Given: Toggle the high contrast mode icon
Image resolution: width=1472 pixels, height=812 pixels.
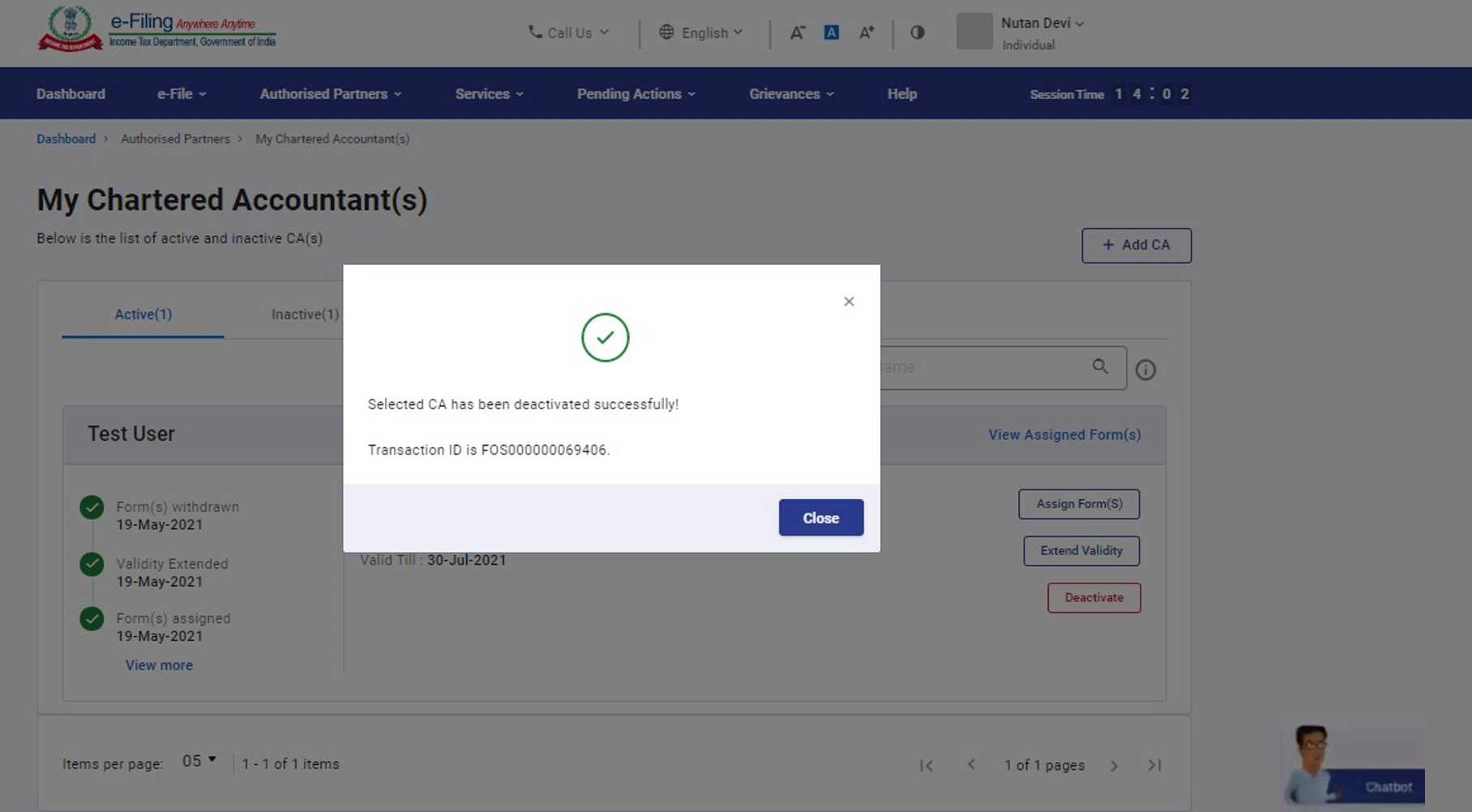Looking at the screenshot, I should click(917, 32).
